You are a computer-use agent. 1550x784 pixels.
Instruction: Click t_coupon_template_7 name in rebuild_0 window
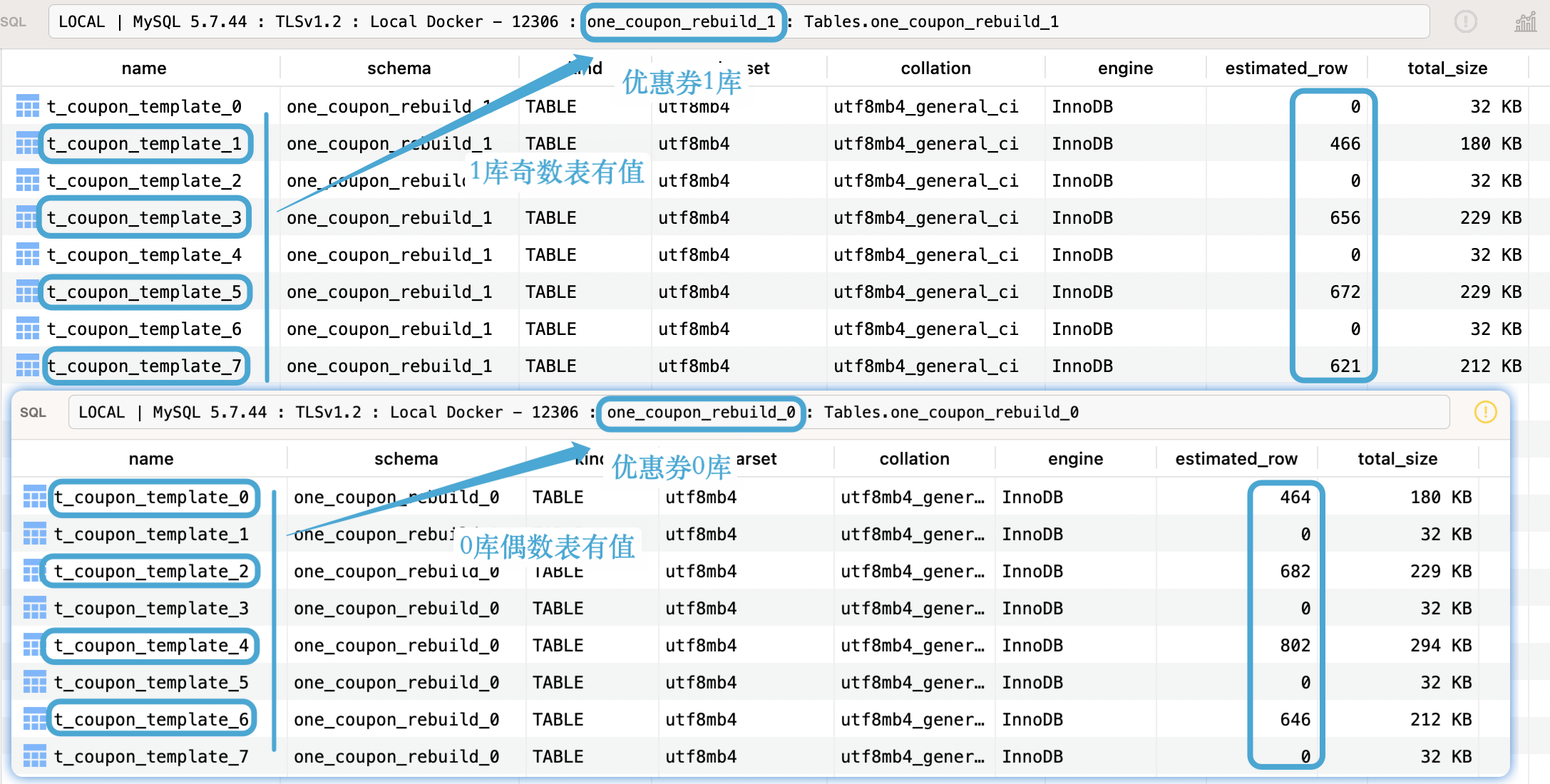[152, 757]
